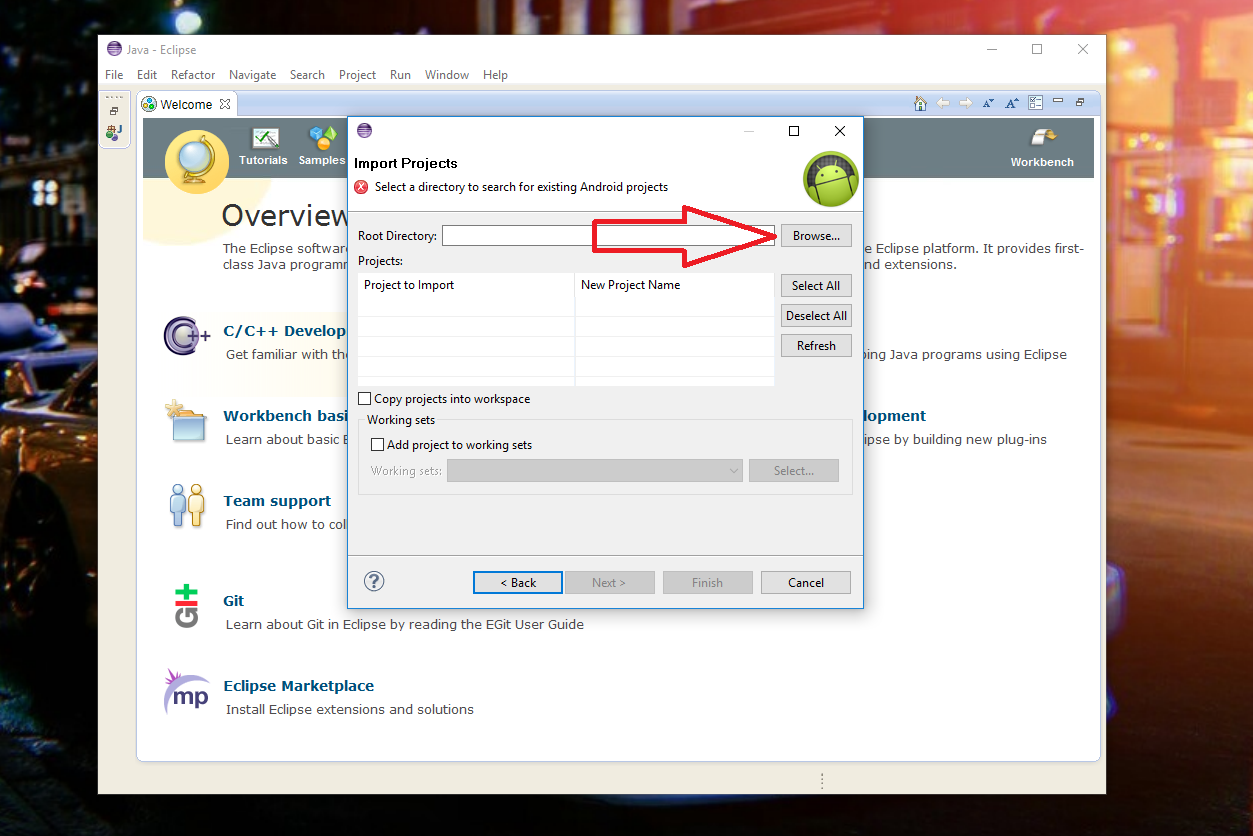Click the Browse... button
The image size is (1253, 836).
tap(816, 236)
